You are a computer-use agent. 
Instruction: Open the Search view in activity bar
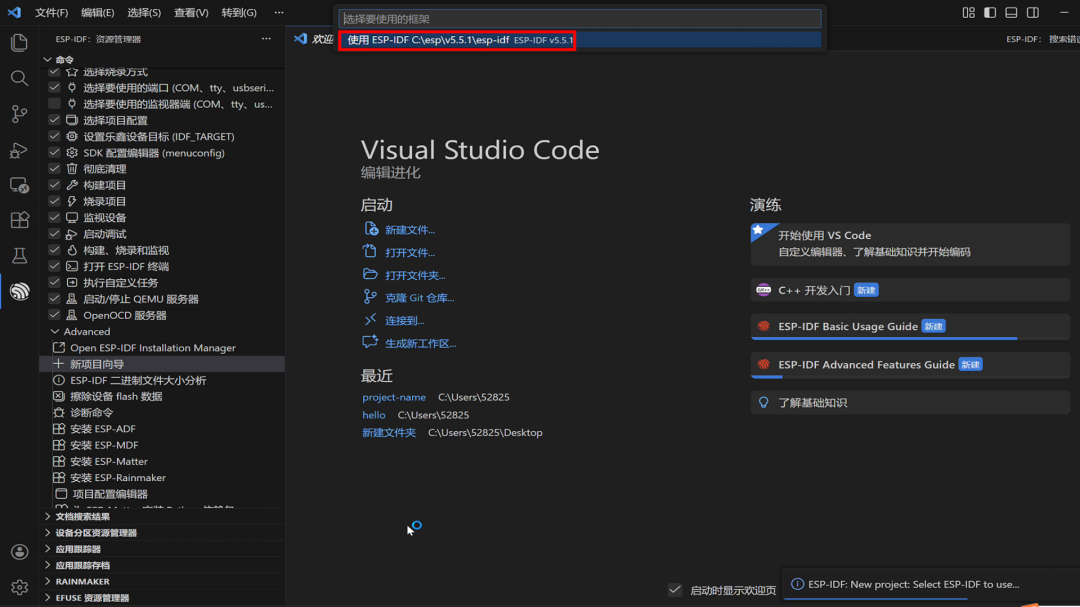pos(19,79)
